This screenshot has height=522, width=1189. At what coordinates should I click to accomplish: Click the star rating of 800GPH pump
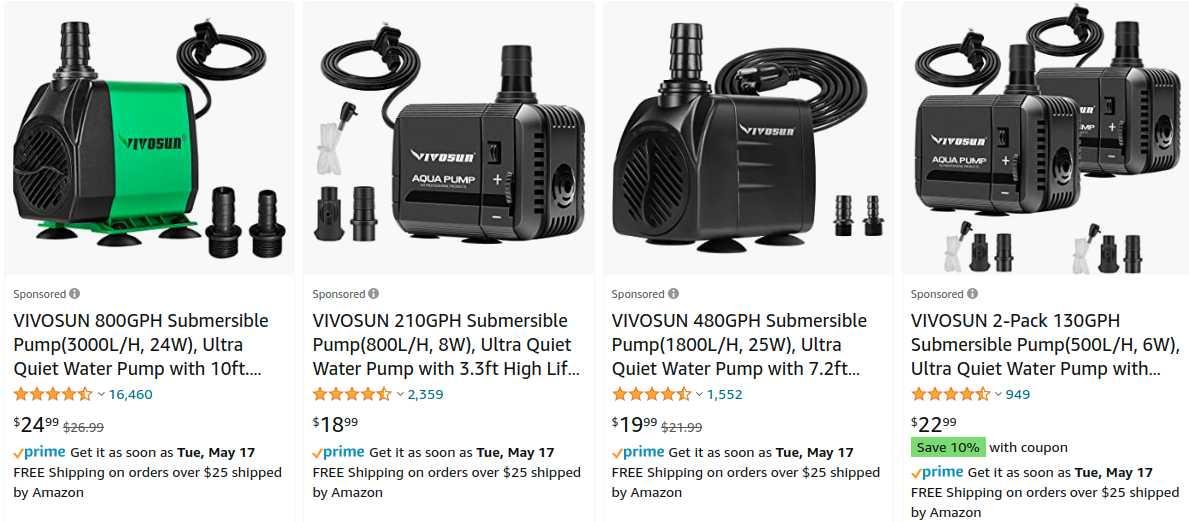coord(53,394)
